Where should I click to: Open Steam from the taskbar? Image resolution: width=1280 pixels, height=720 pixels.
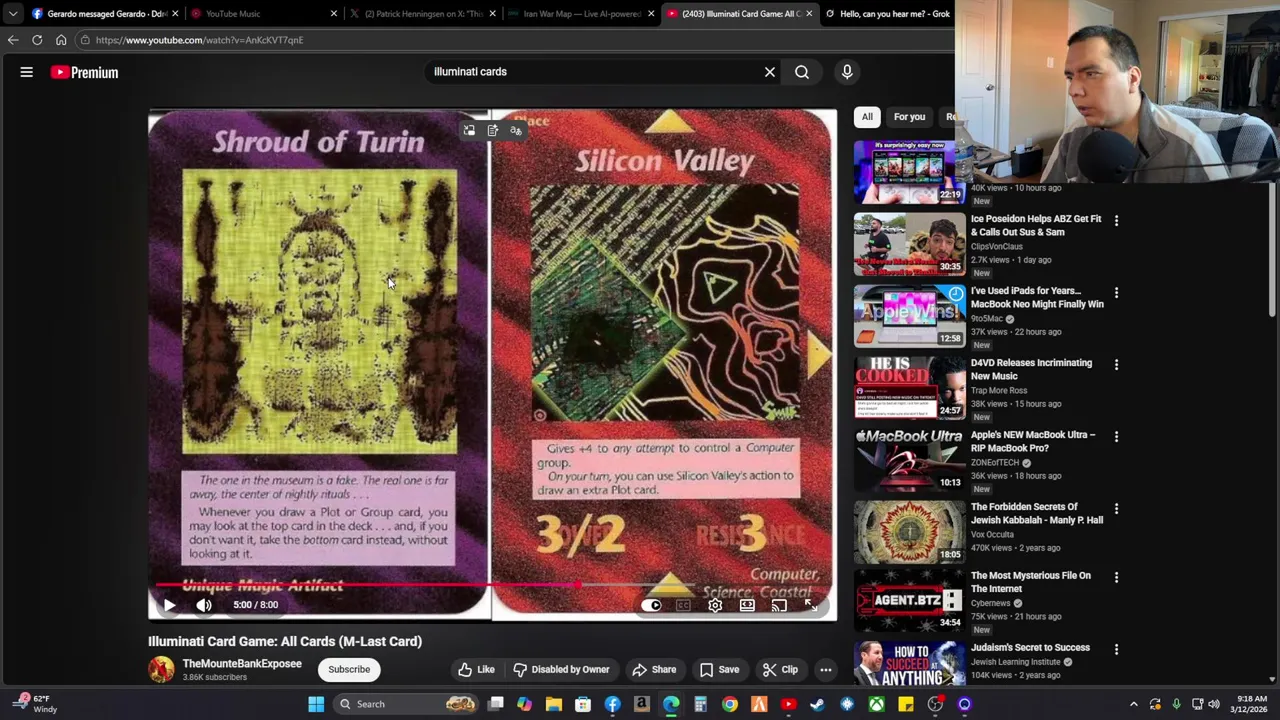(x=818, y=704)
